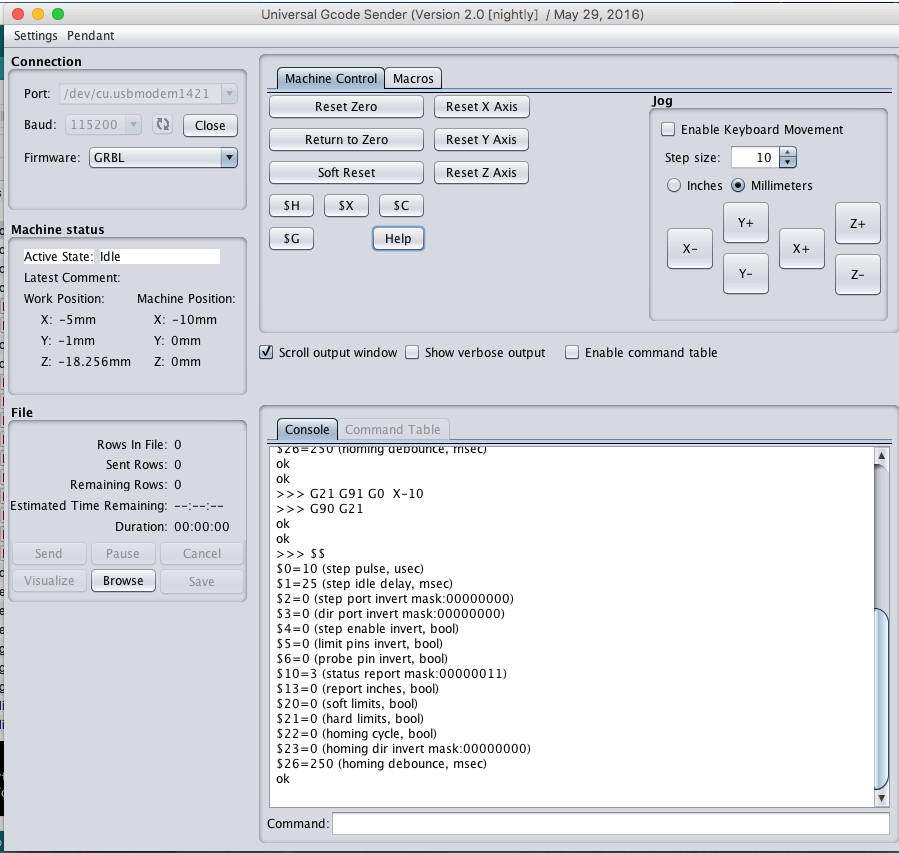Image resolution: width=899 pixels, height=853 pixels.
Task: Toggle check mode with $C button
Action: [x=401, y=206]
